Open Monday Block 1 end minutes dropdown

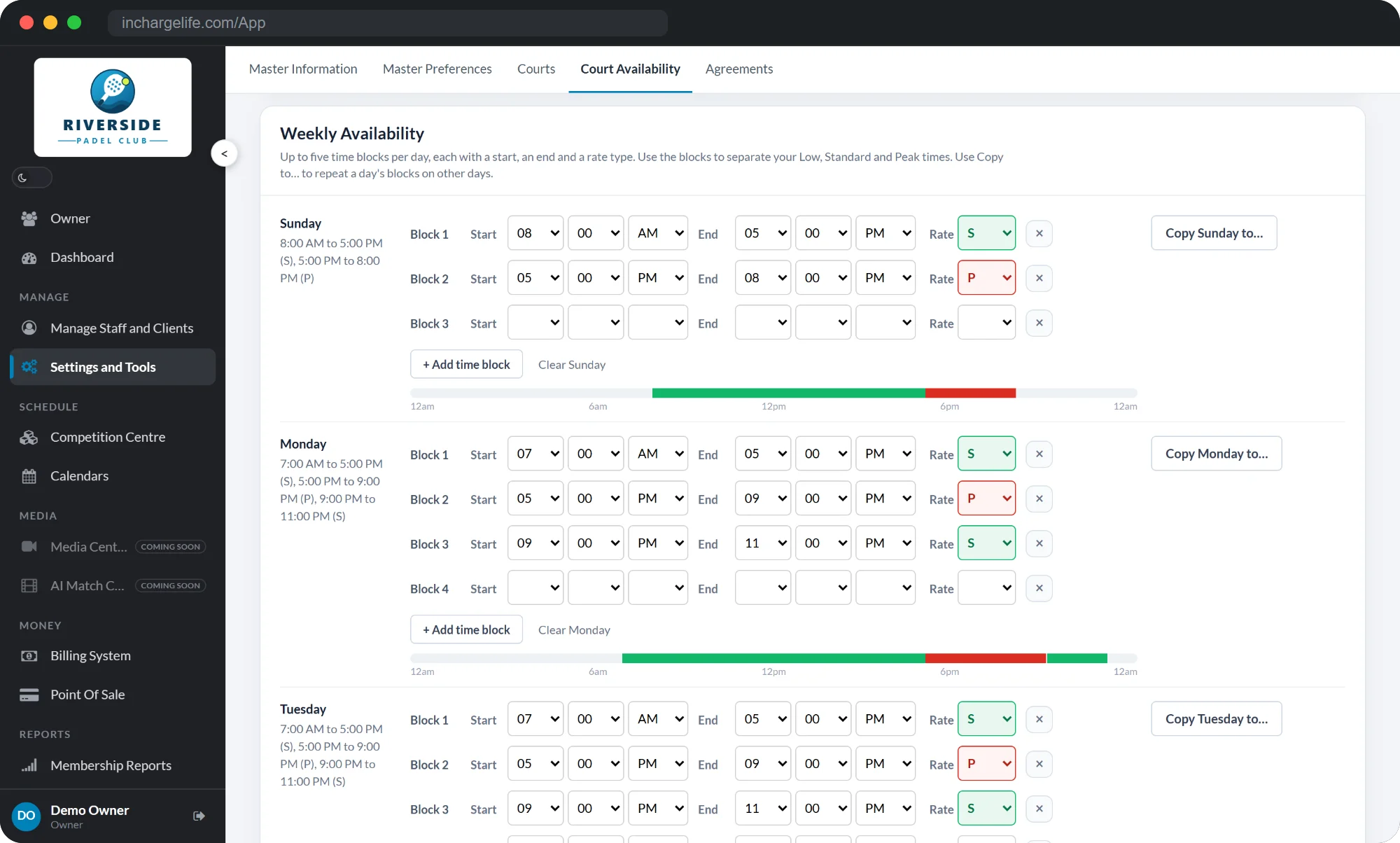[x=823, y=454]
